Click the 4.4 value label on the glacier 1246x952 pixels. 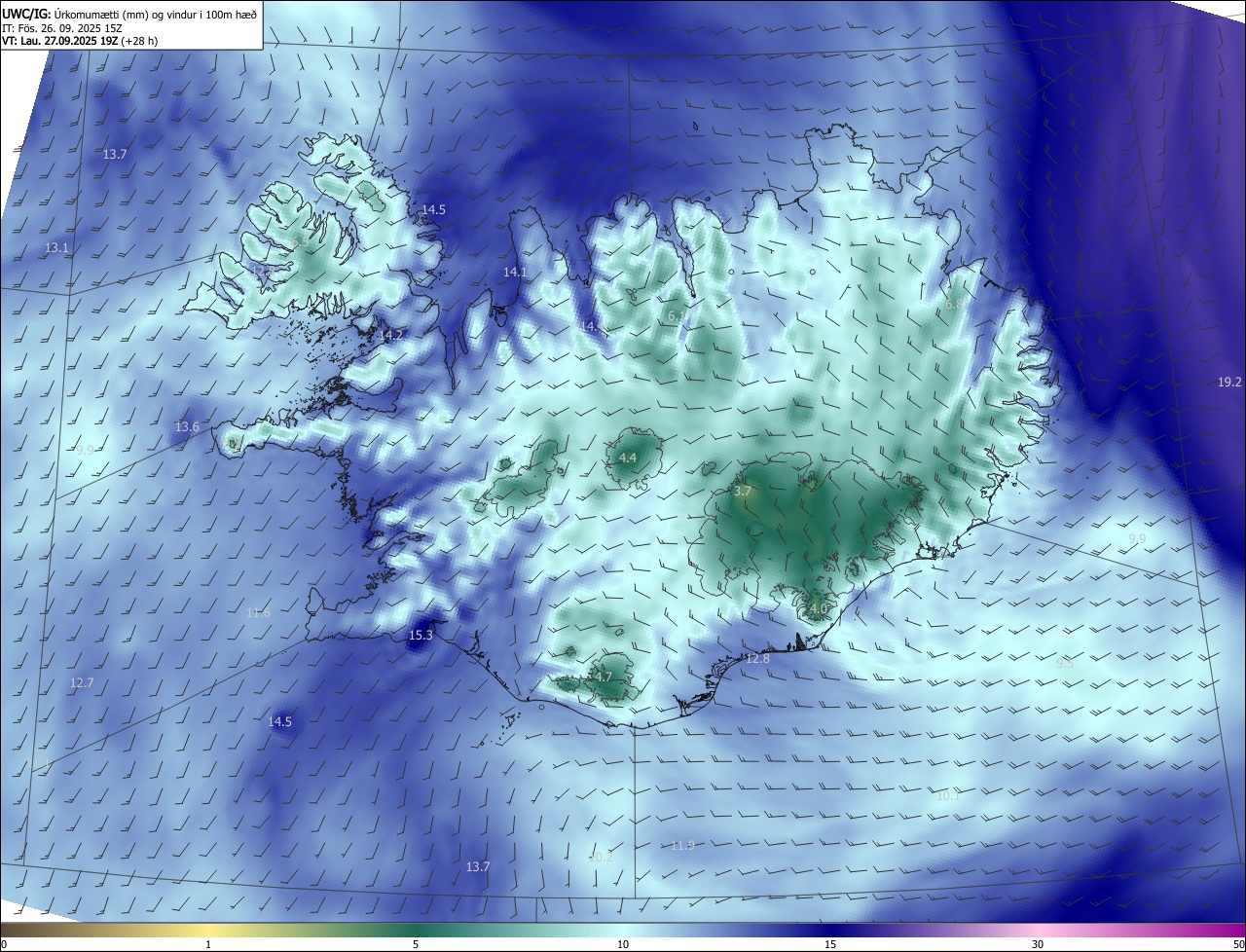coord(628,458)
